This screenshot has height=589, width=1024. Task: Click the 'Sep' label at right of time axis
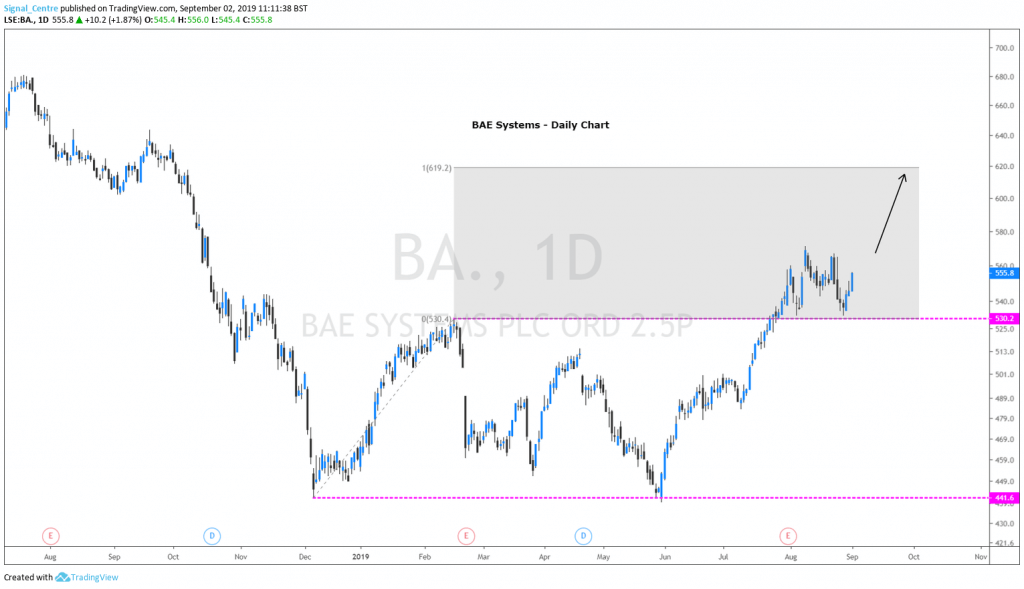pyautogui.click(x=852, y=557)
